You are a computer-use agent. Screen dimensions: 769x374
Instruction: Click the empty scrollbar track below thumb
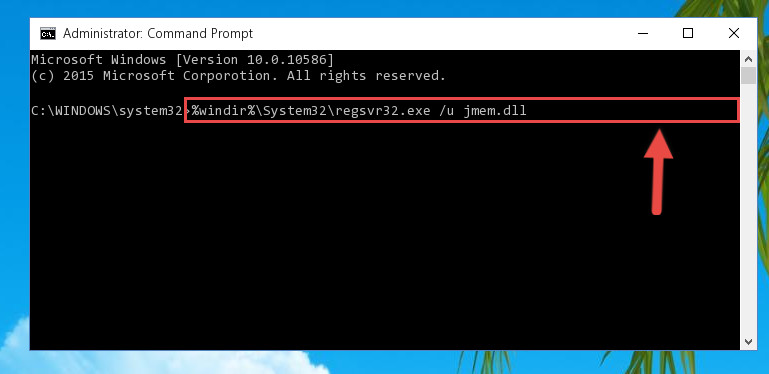coord(748,209)
